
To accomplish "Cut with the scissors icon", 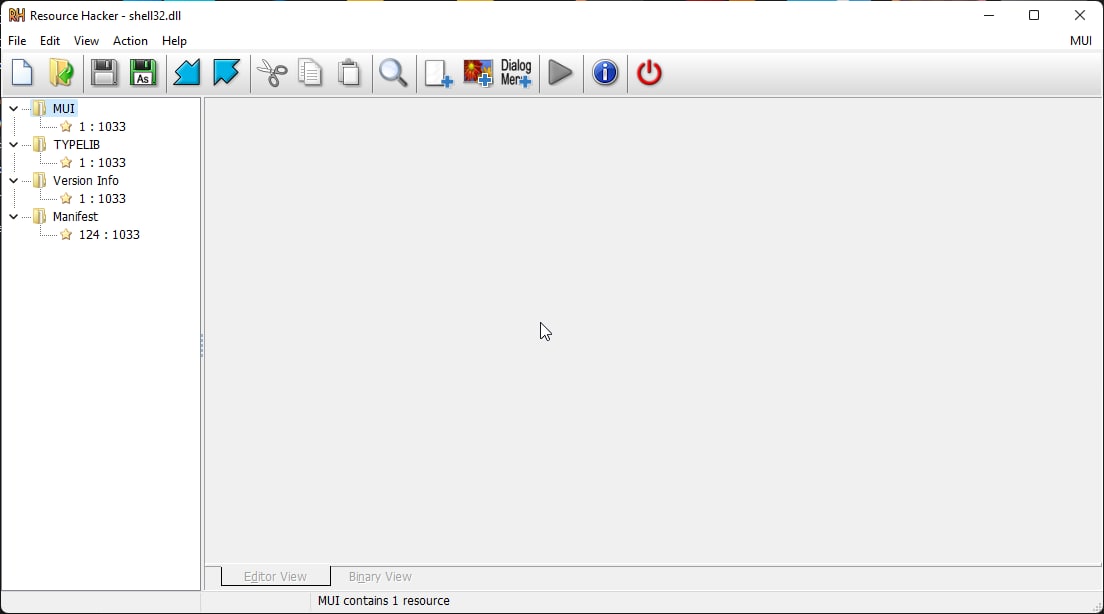I will (x=272, y=73).
